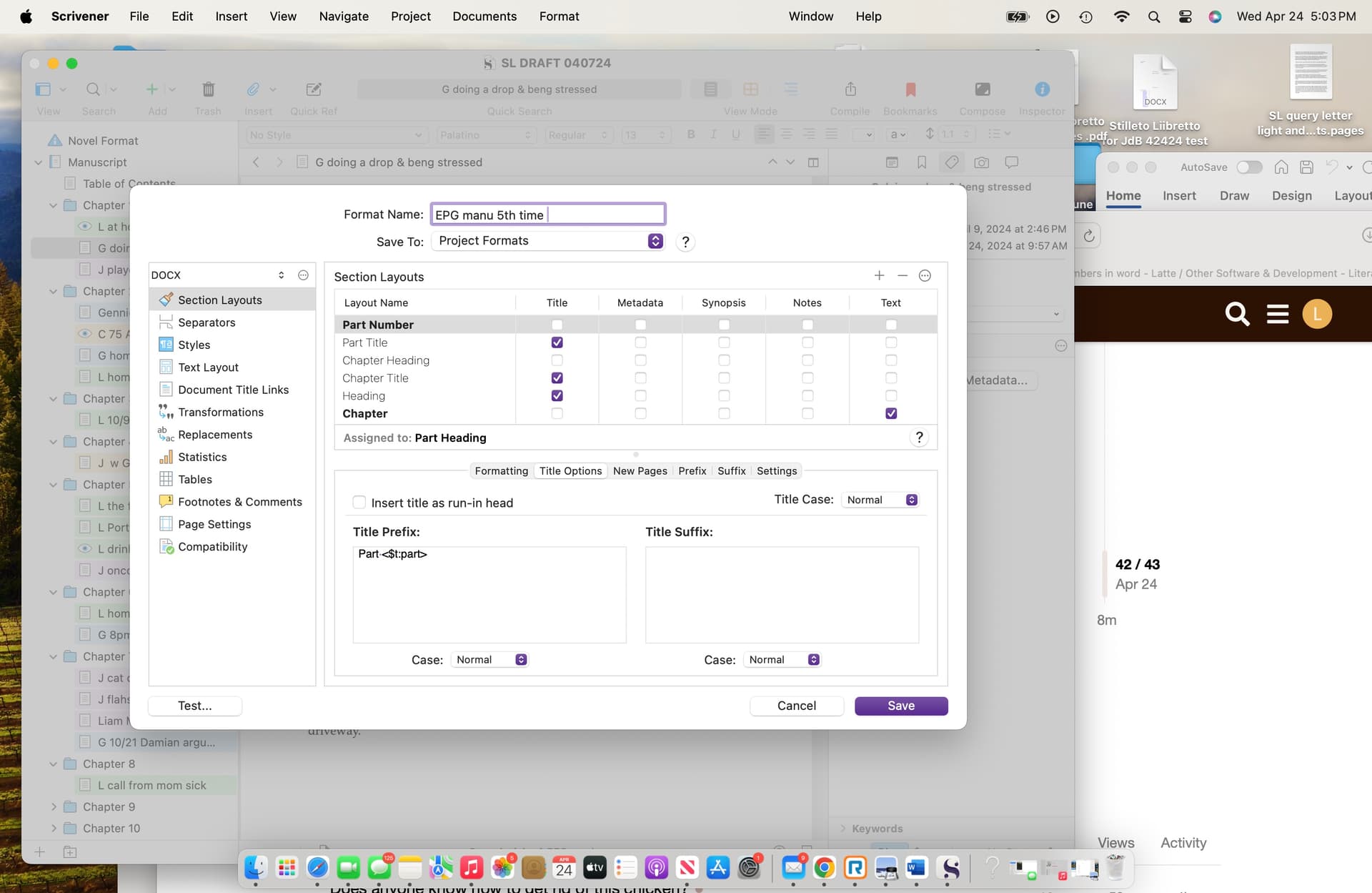This screenshot has width=1372, height=893.
Task: Toggle AutoSave switch in Word window
Action: [1248, 167]
